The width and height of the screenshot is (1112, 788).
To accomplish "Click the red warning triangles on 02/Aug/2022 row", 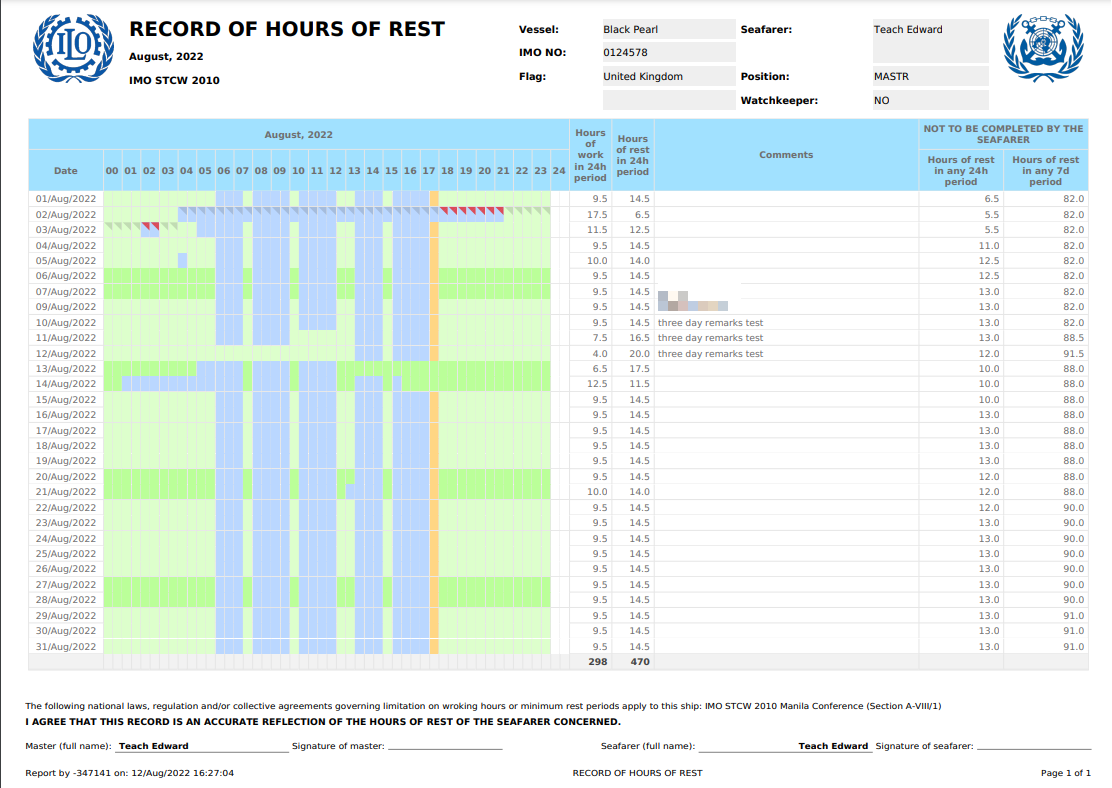I will tap(472, 211).
